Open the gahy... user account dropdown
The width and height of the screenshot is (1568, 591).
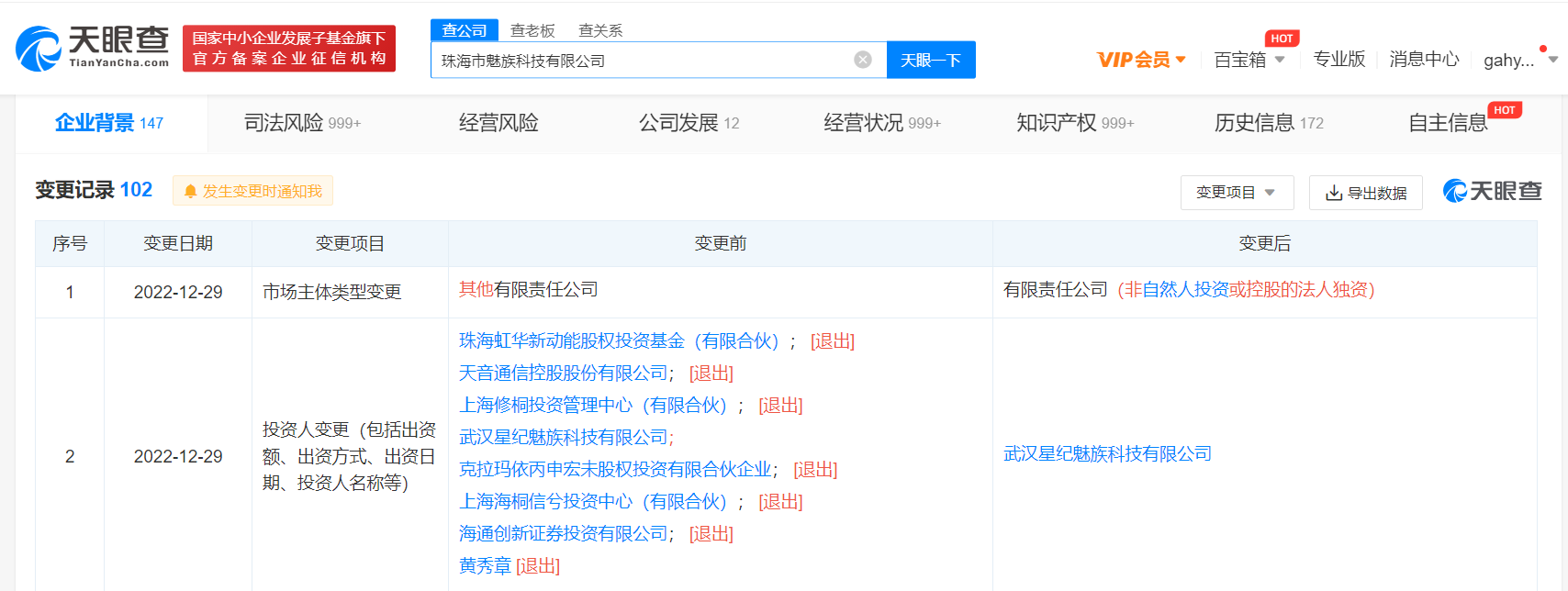tap(1520, 60)
